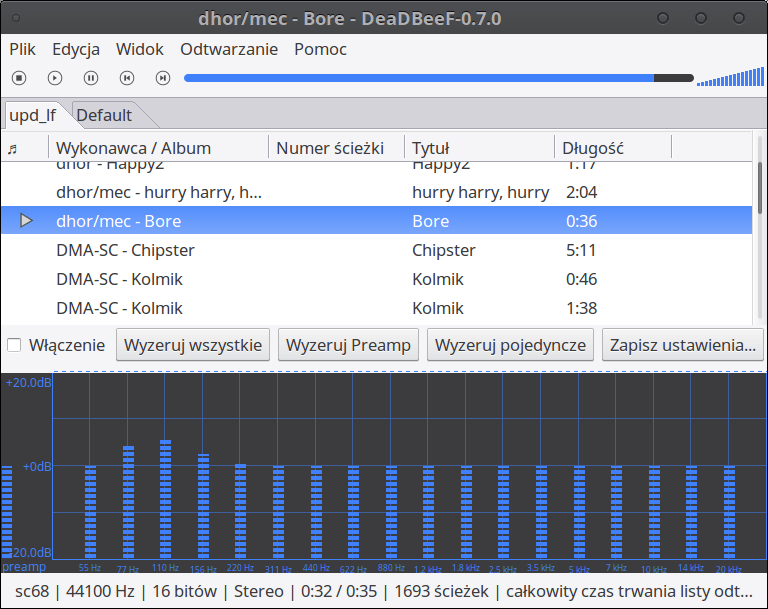The image size is (768, 609).
Task: Click the play button in toolbar
Action: click(x=55, y=78)
